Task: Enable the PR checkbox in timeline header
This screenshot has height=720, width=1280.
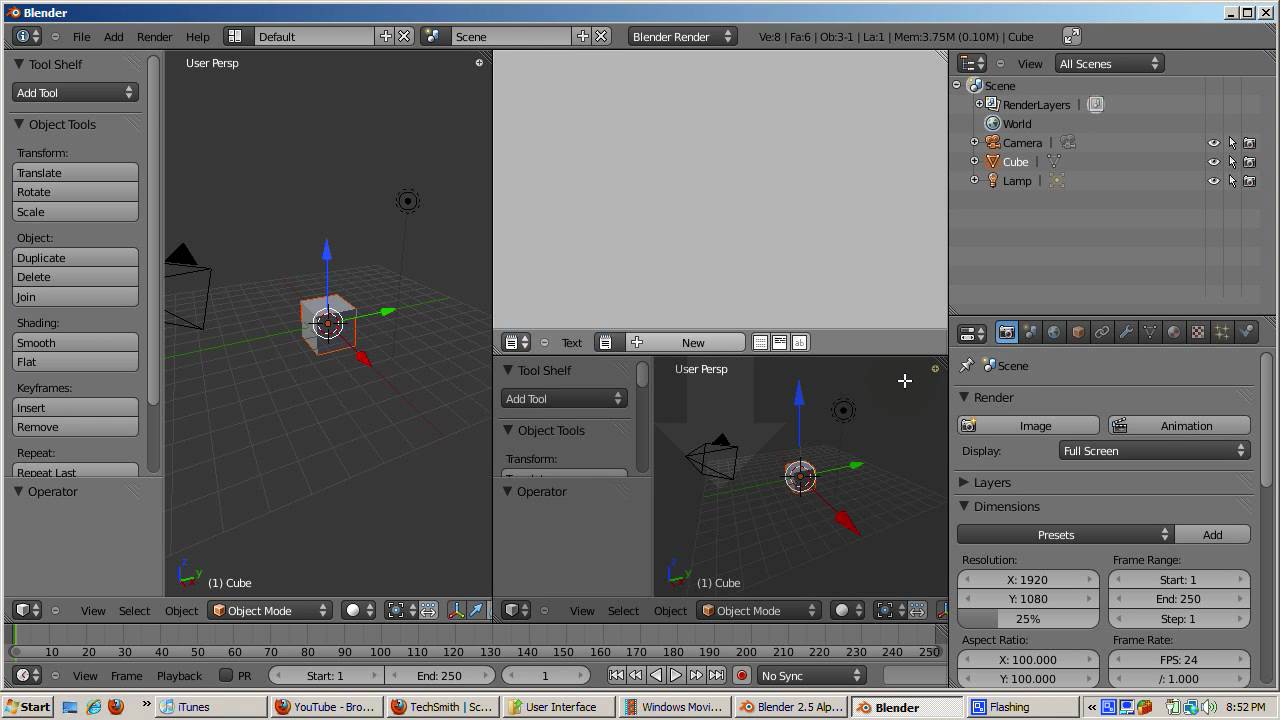Action: [x=226, y=676]
